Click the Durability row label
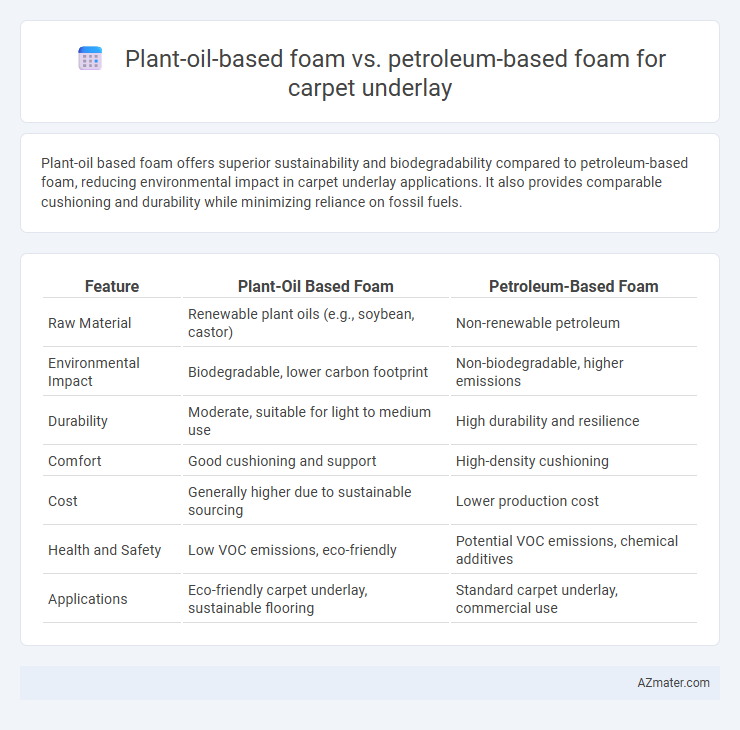 tap(78, 421)
